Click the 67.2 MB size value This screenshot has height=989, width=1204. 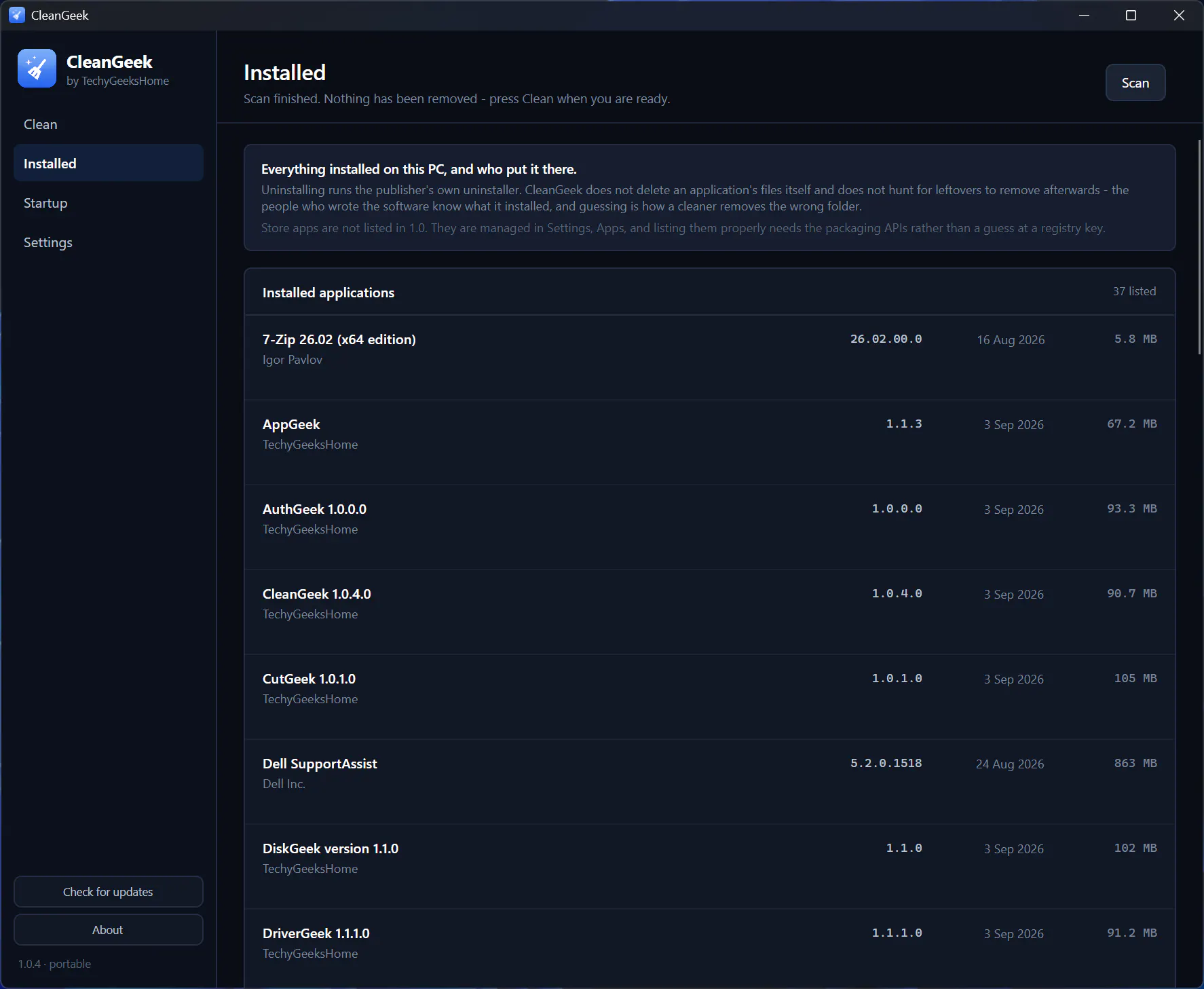pyautogui.click(x=1132, y=424)
